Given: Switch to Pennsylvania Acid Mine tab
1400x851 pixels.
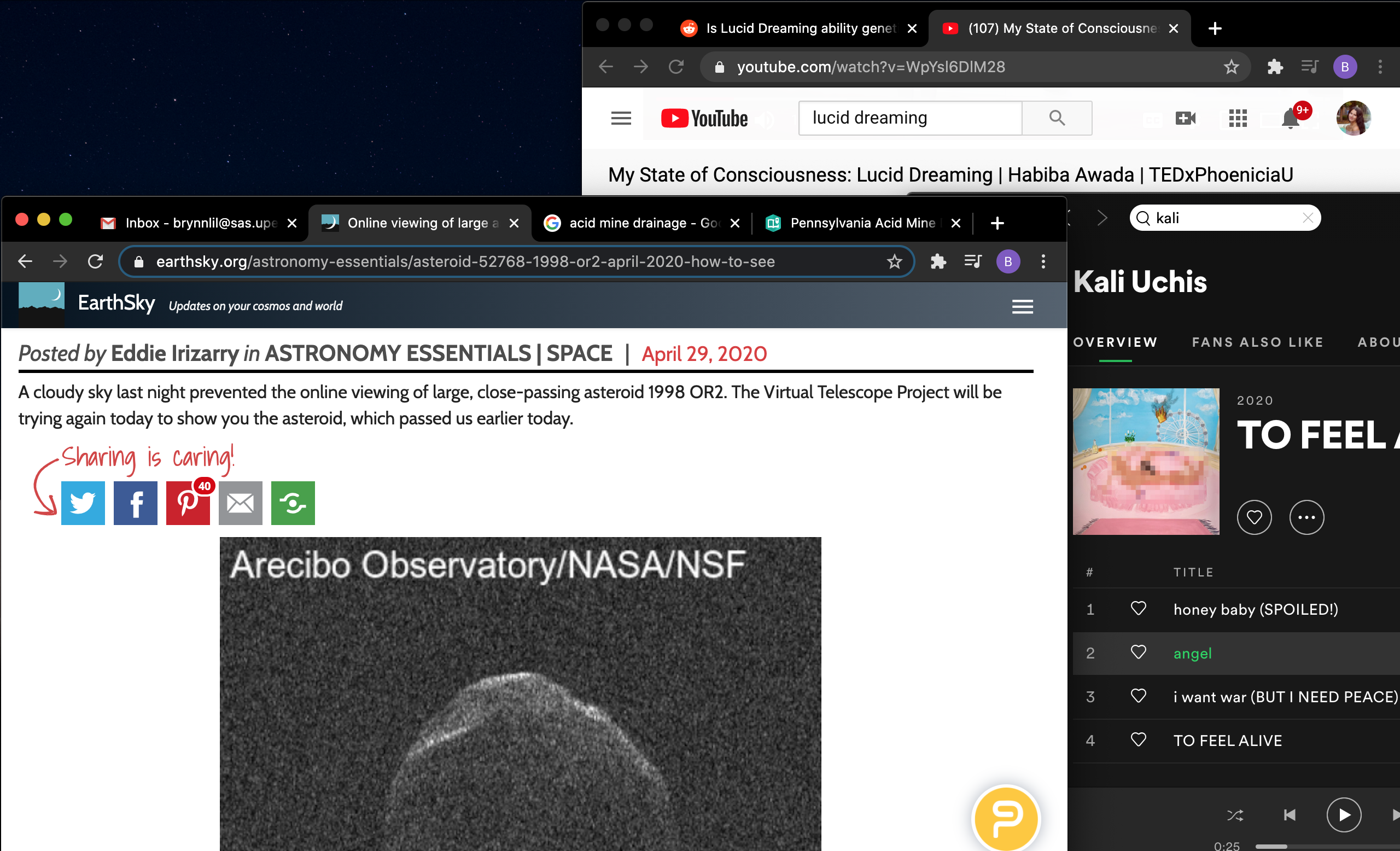Looking at the screenshot, I should [862, 223].
